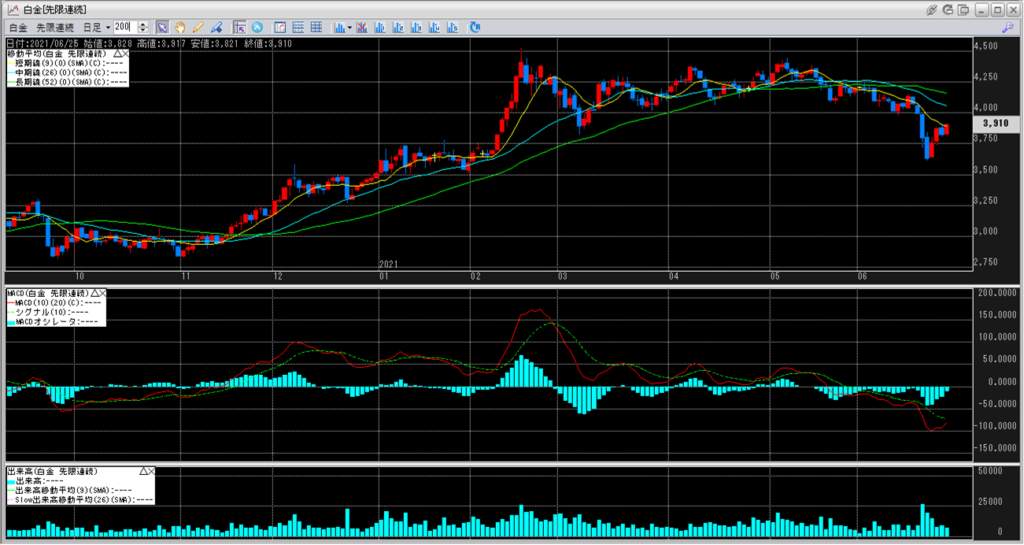
Task: Click the duplicate window icon
Action: point(965,8)
